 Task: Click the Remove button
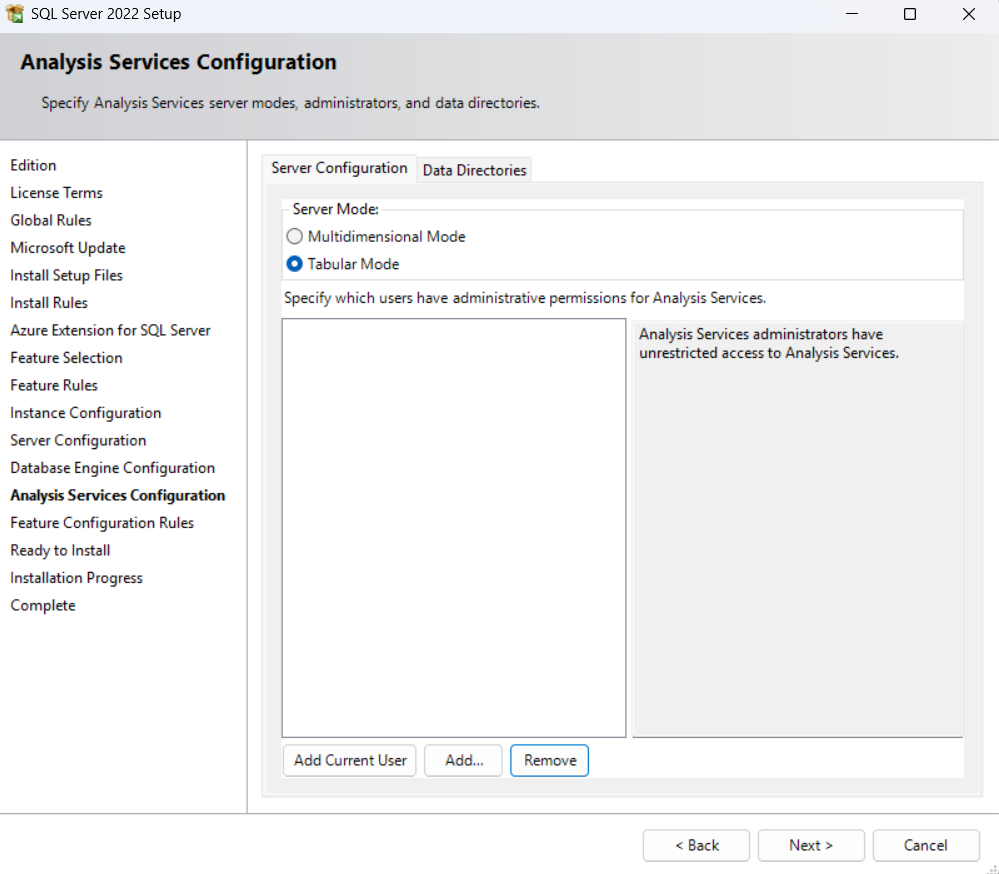click(550, 760)
